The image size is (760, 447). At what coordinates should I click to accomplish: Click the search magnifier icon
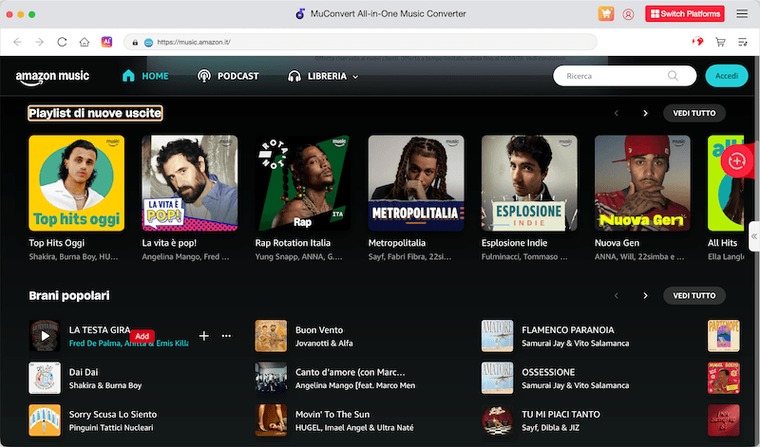pyautogui.click(x=673, y=76)
